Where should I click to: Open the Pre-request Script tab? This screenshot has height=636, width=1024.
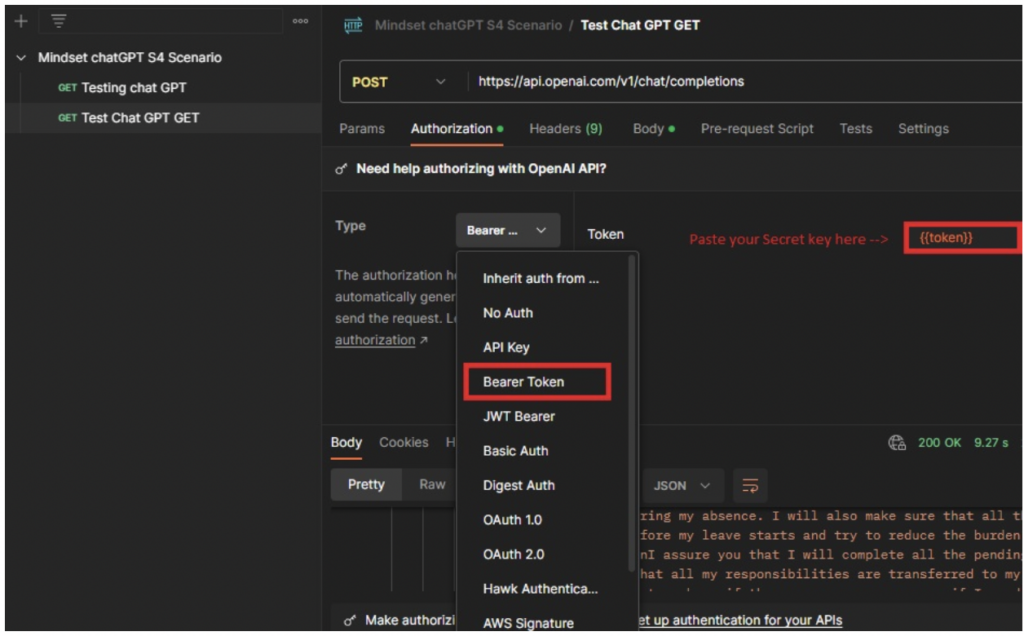(x=756, y=129)
